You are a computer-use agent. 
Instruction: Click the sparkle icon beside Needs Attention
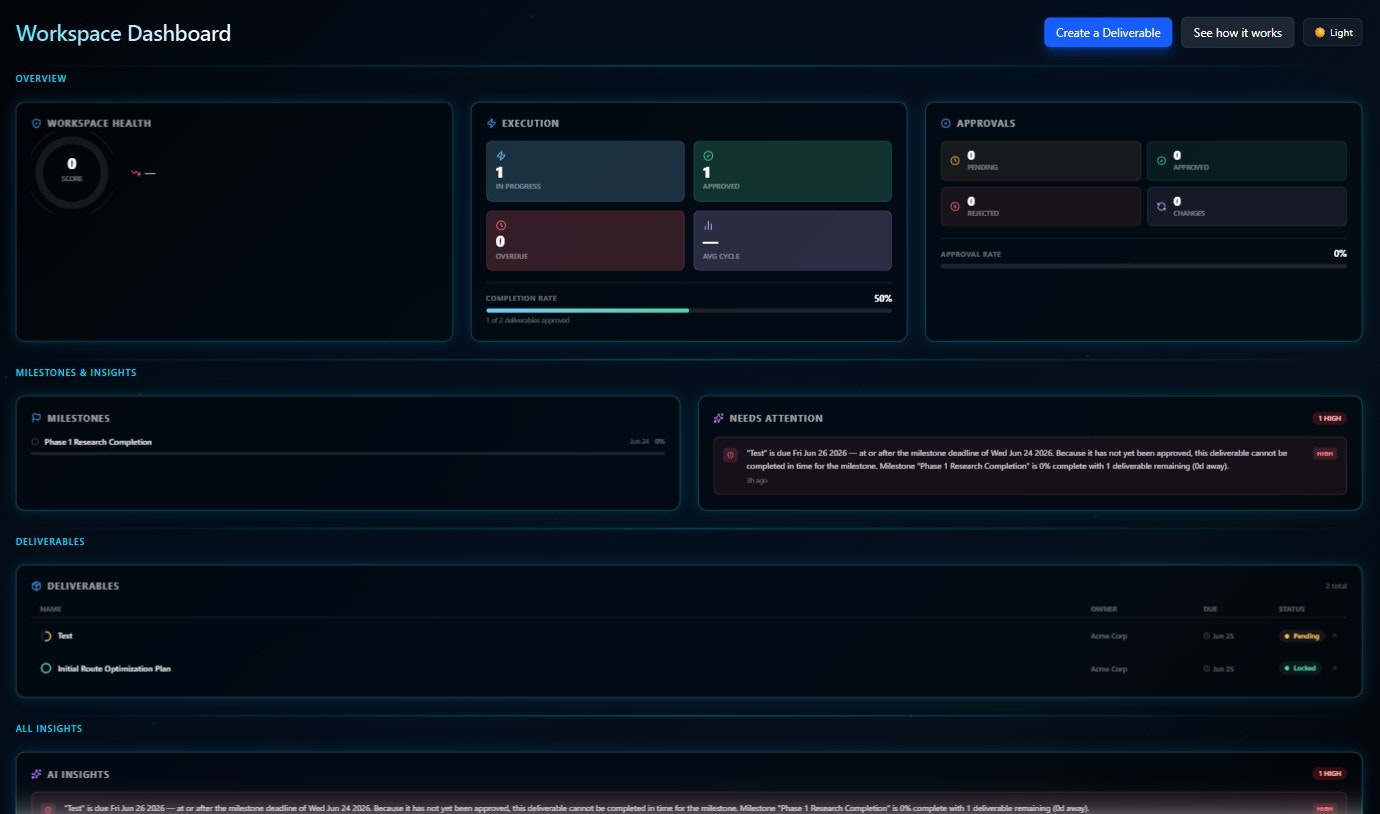719,418
